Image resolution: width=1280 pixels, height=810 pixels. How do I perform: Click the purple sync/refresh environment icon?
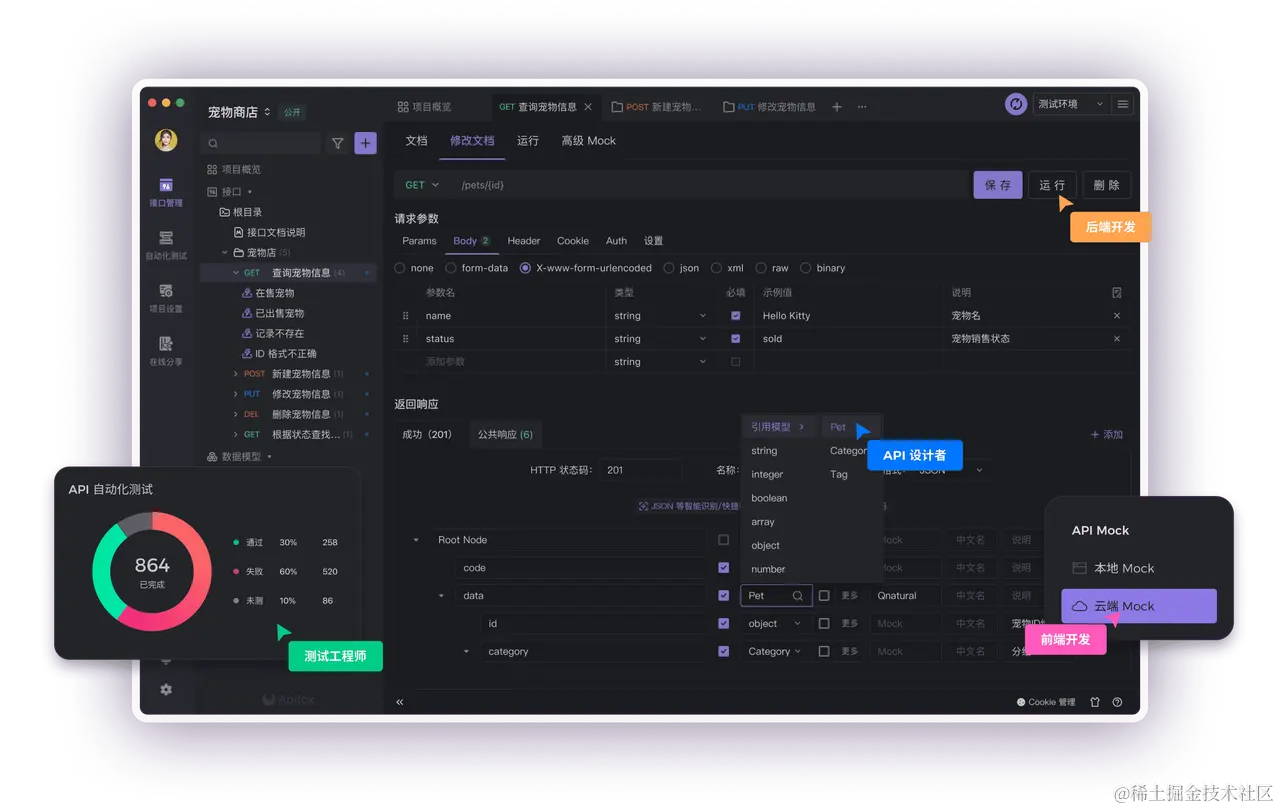point(1015,104)
